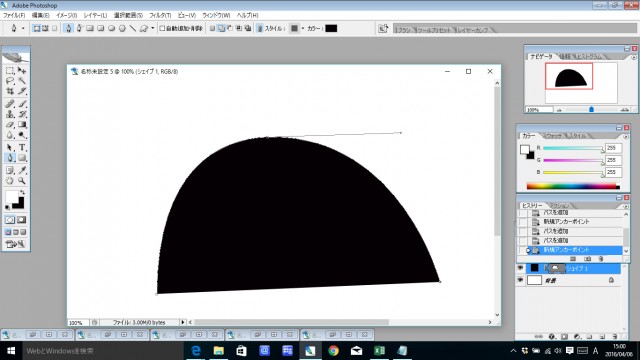Viewport: 640px width, 360px height.
Task: Select the Crop tool
Action: 10,91
